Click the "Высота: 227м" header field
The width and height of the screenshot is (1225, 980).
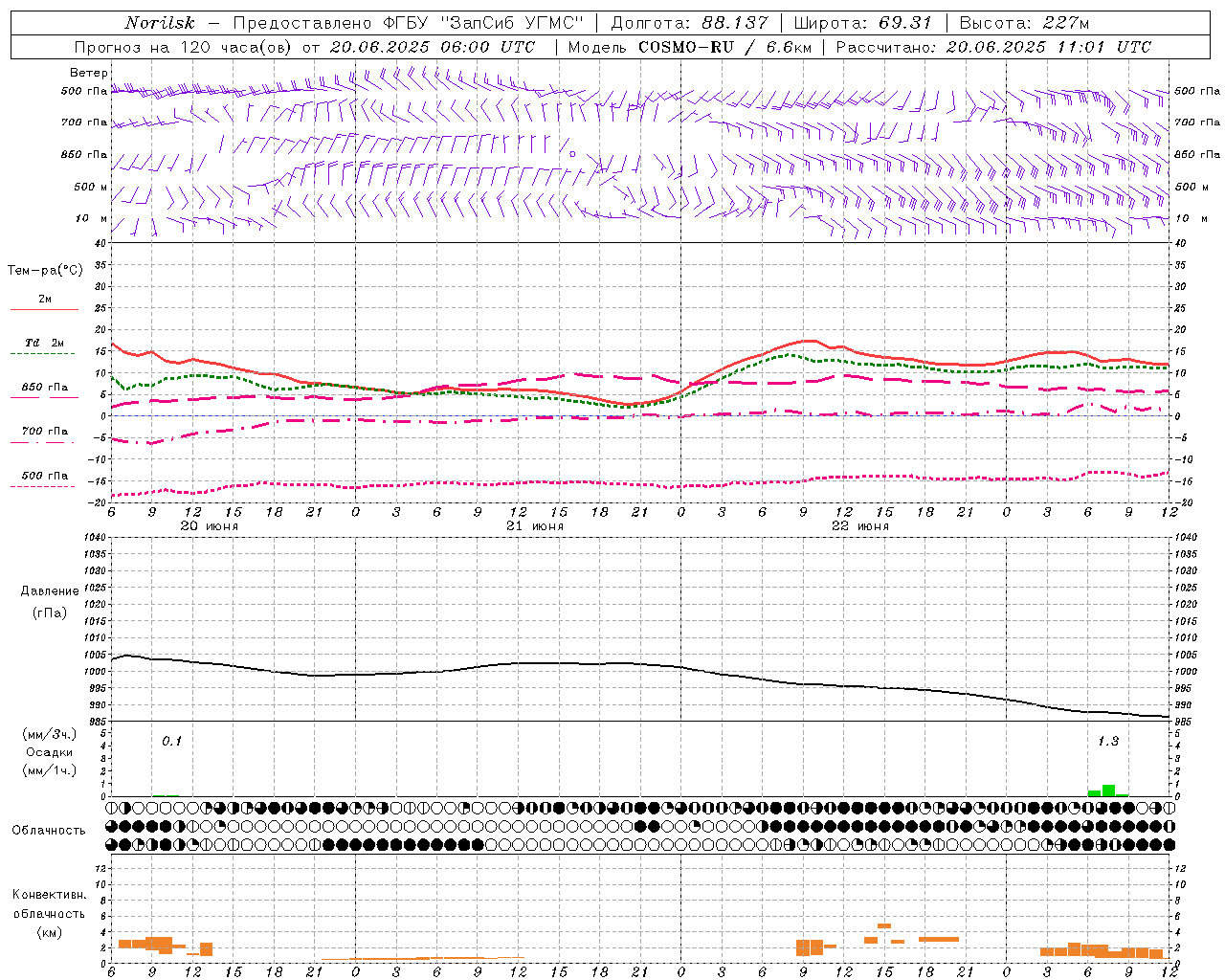(x=1023, y=23)
